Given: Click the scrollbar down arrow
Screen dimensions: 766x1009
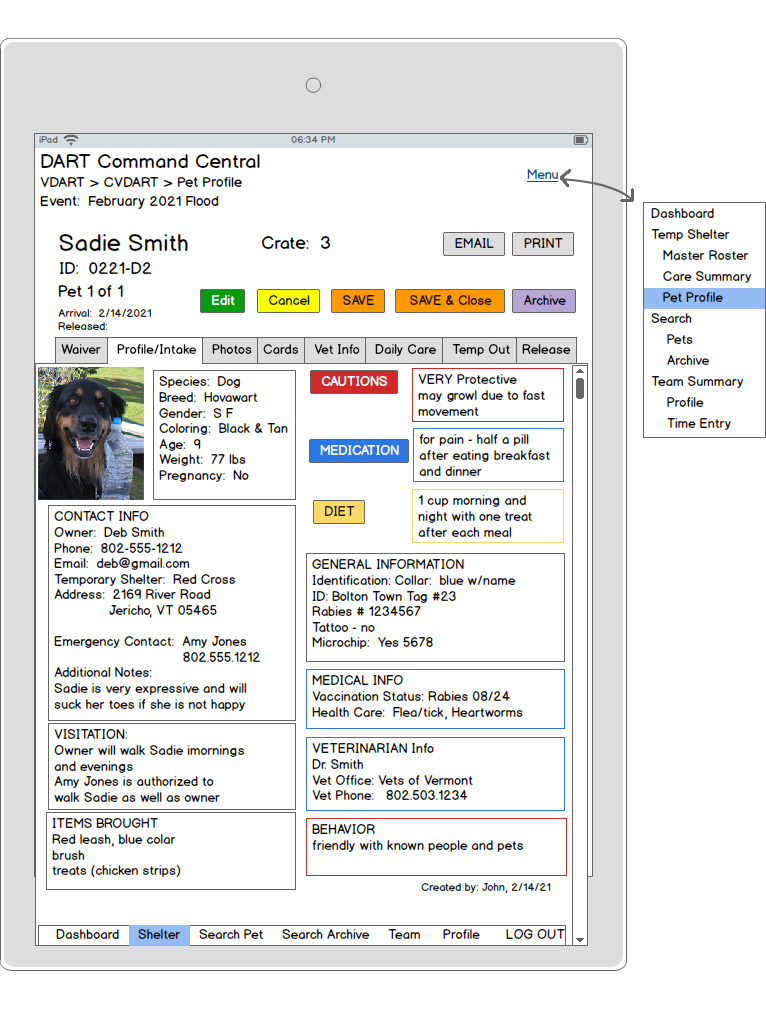Looking at the screenshot, I should pyautogui.click(x=579, y=937).
